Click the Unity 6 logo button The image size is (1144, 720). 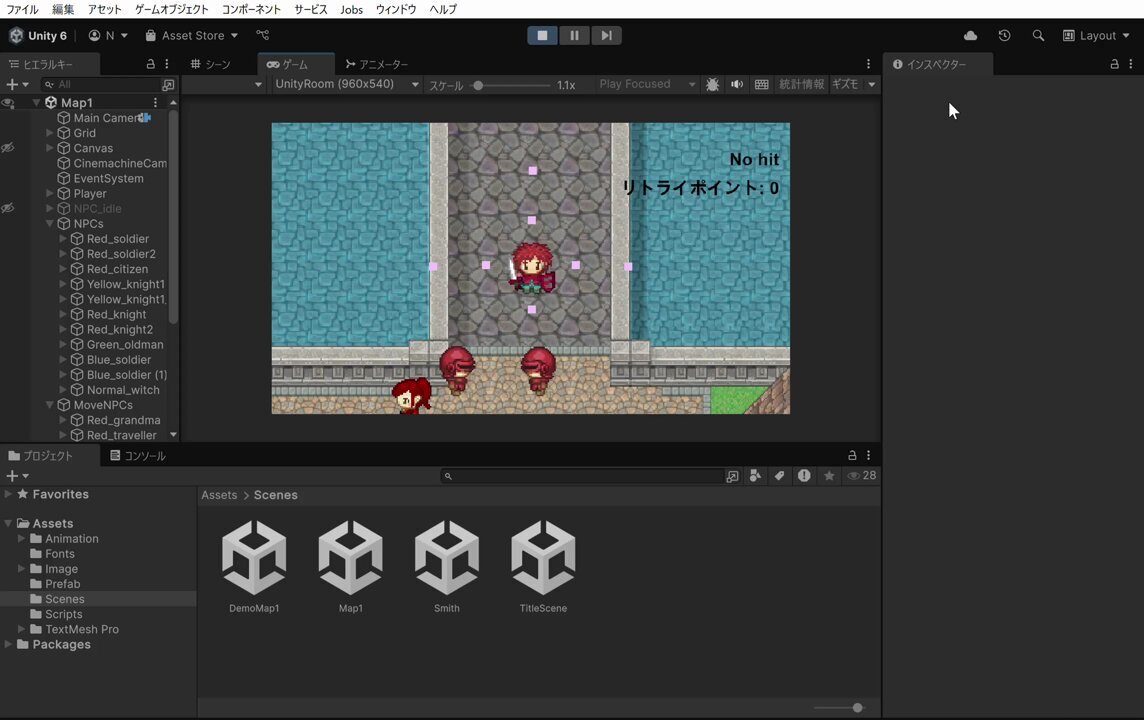pos(38,36)
